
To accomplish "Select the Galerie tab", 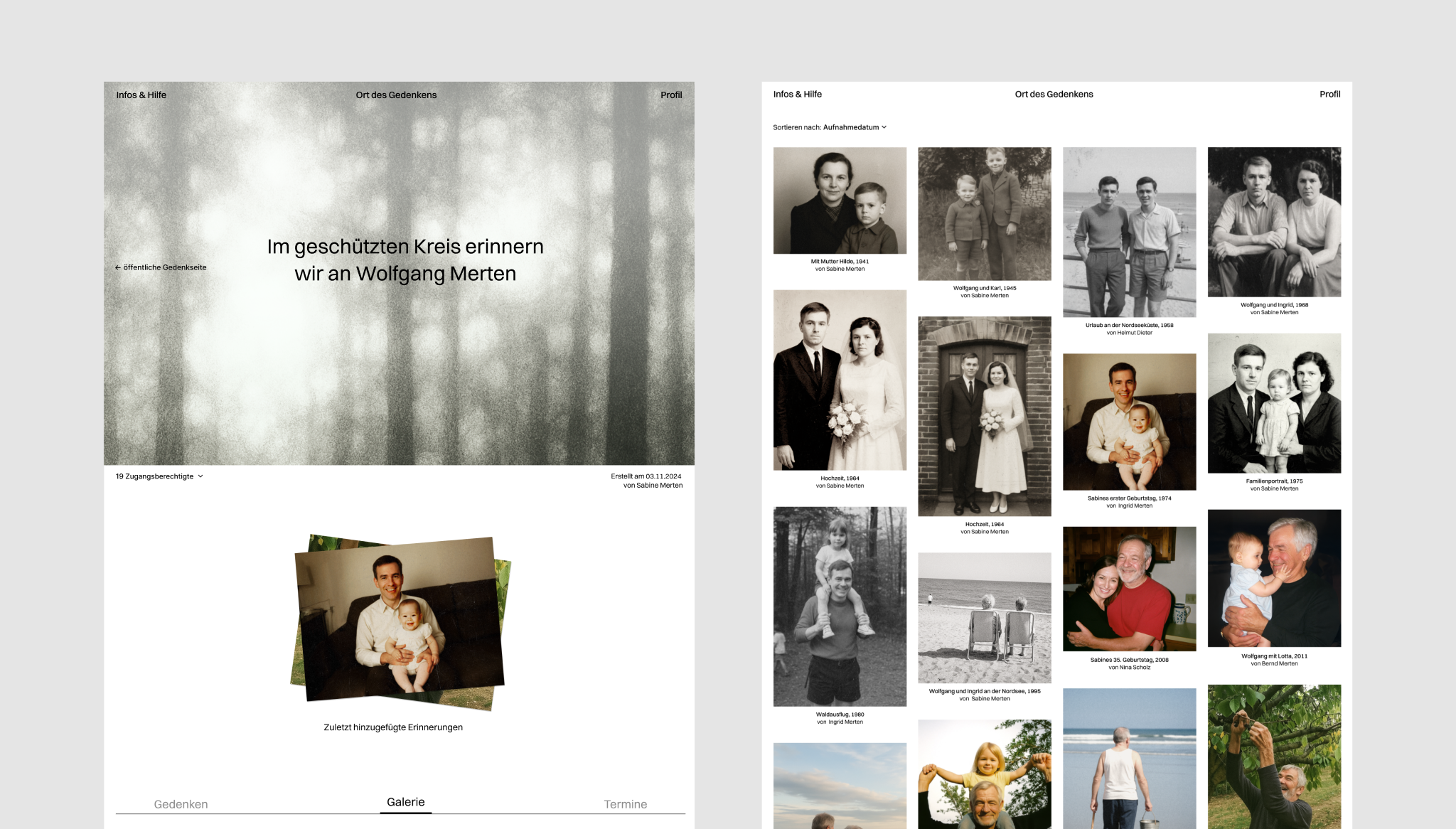I will click(405, 802).
